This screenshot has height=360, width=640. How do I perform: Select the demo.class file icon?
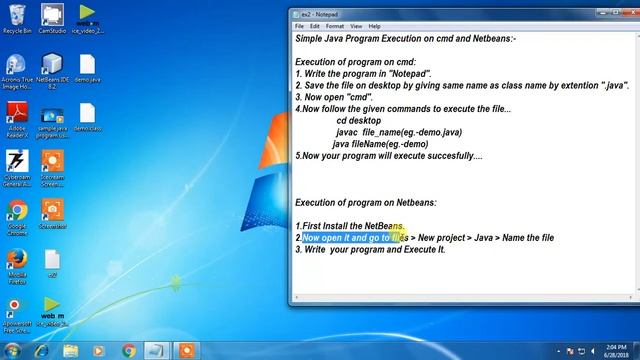87,118
